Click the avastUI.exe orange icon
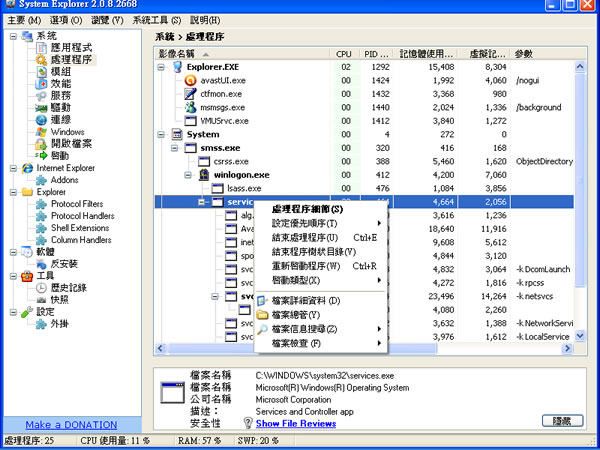The image size is (600, 450). click(x=190, y=81)
